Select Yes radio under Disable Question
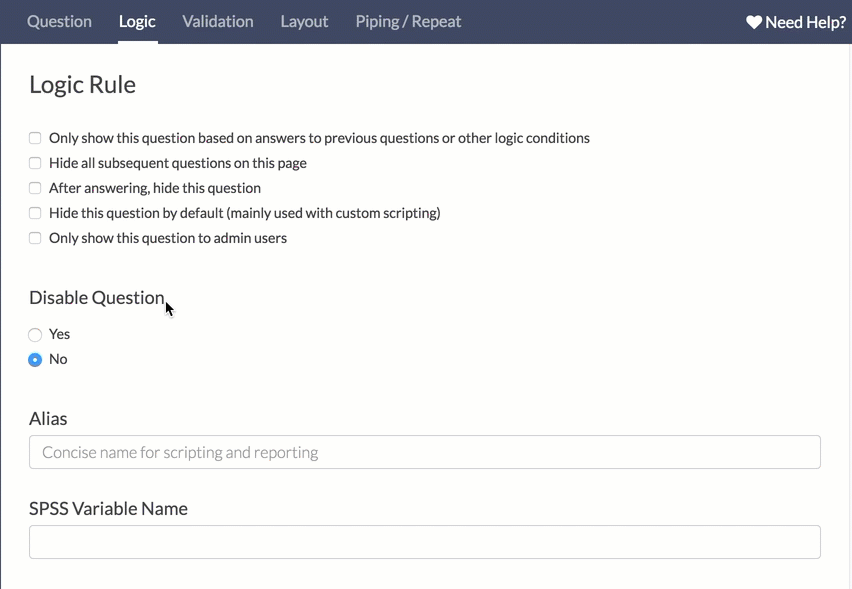Image resolution: width=852 pixels, height=589 pixels. (35, 335)
